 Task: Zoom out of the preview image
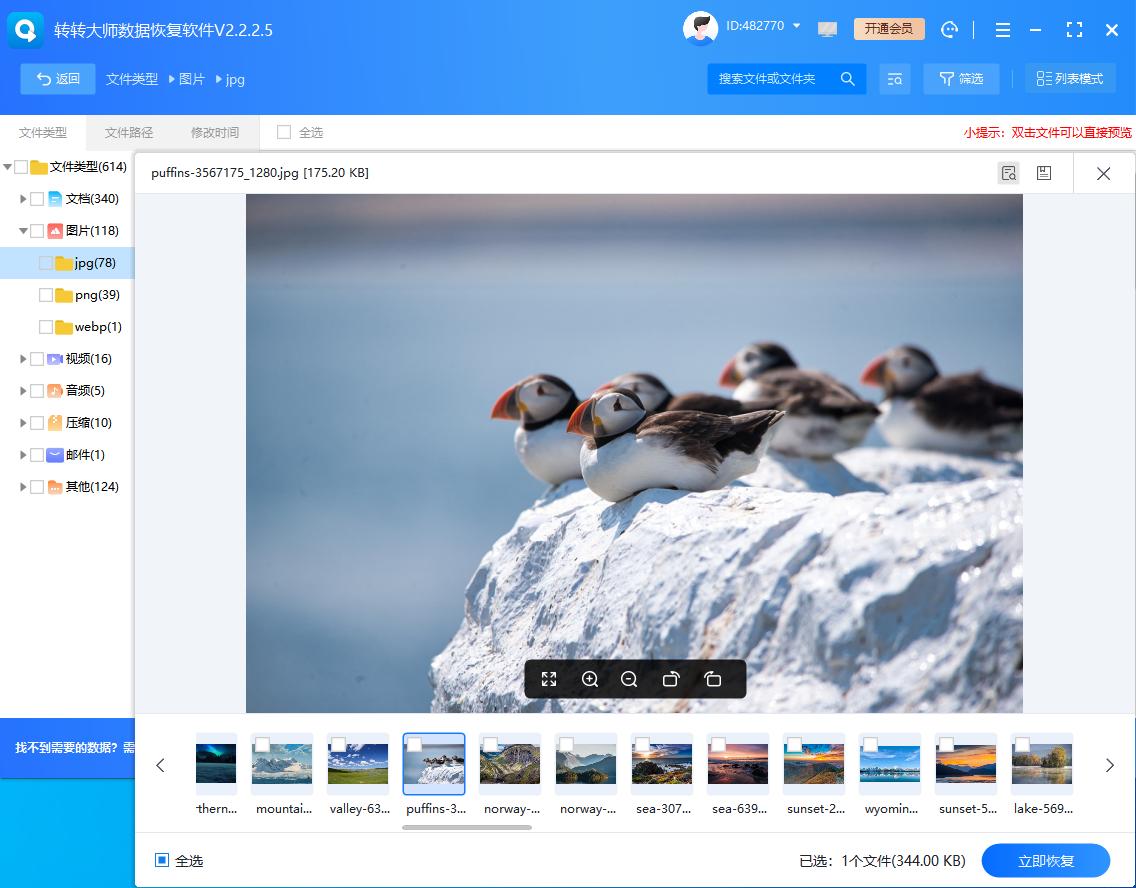629,680
